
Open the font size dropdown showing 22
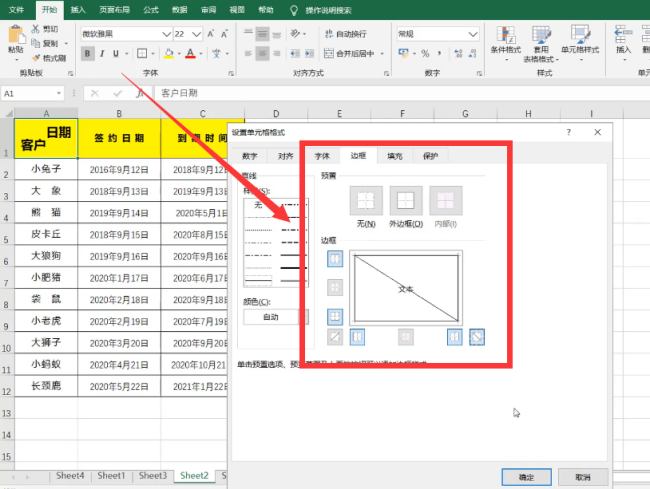[x=196, y=34]
